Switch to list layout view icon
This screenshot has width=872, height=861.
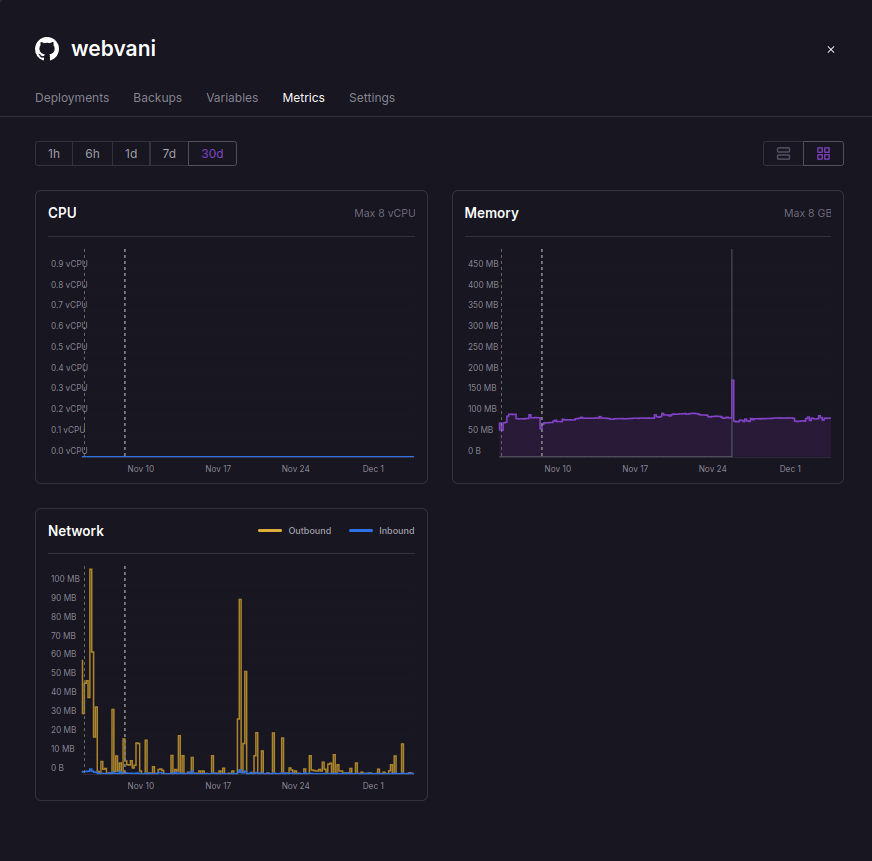783,154
